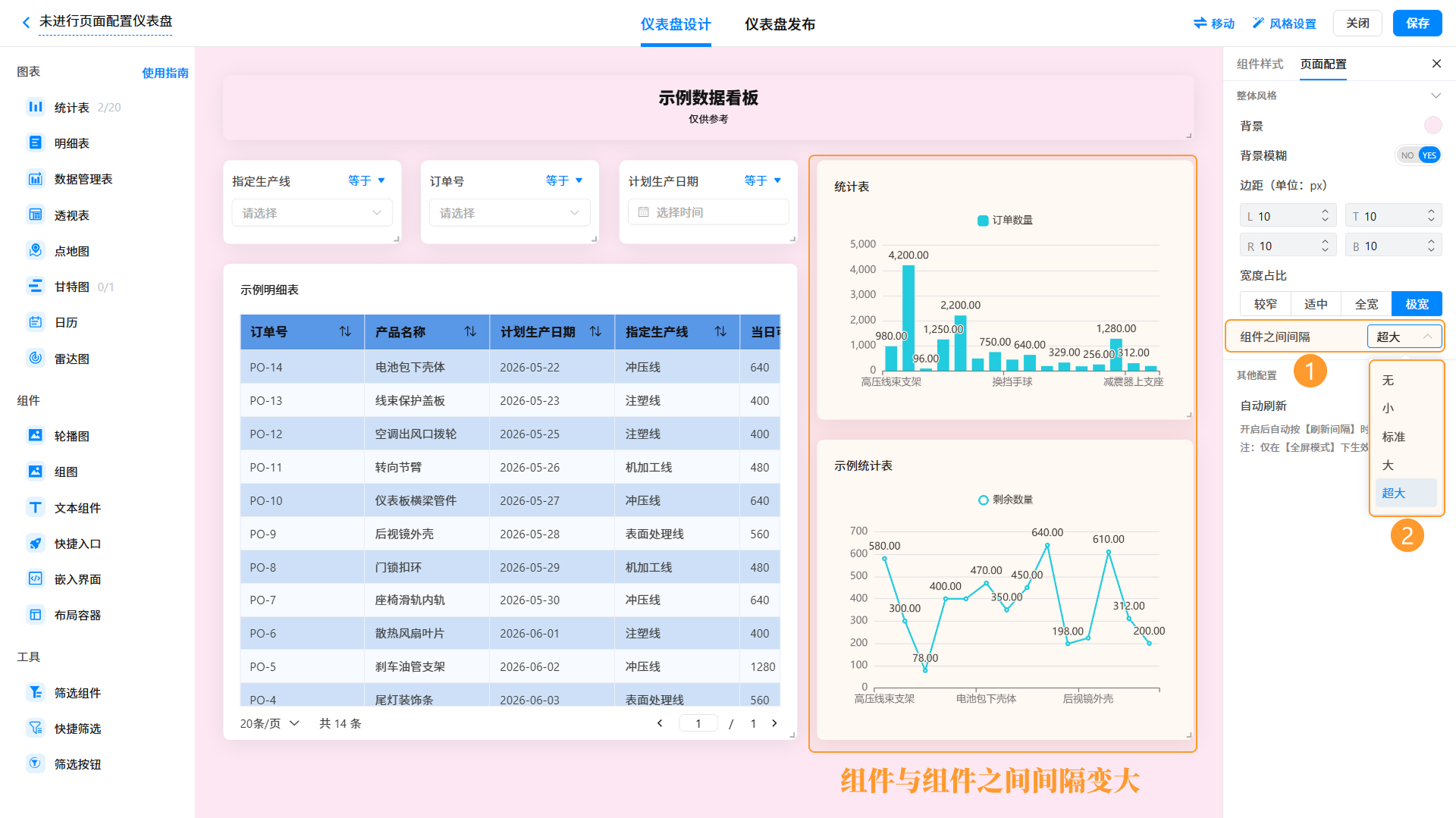Select the 数据管理表 icon
Image resolution: width=1456 pixels, height=818 pixels.
[36, 179]
